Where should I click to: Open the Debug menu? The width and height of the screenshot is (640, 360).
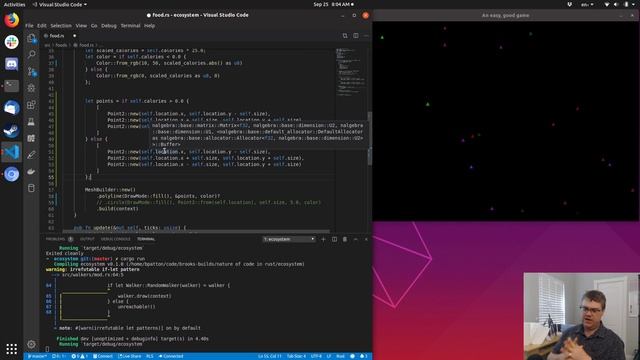coord(109,26)
